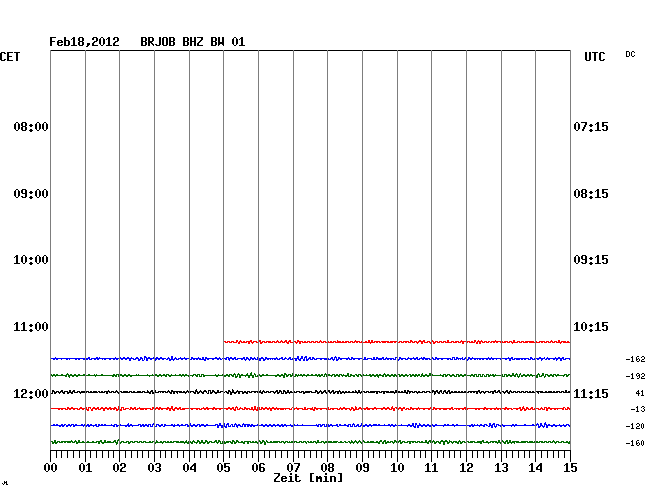Click the 'UTC' time zone label
Image resolution: width=650 pixels, height=494 pixels.
[x=595, y=57]
